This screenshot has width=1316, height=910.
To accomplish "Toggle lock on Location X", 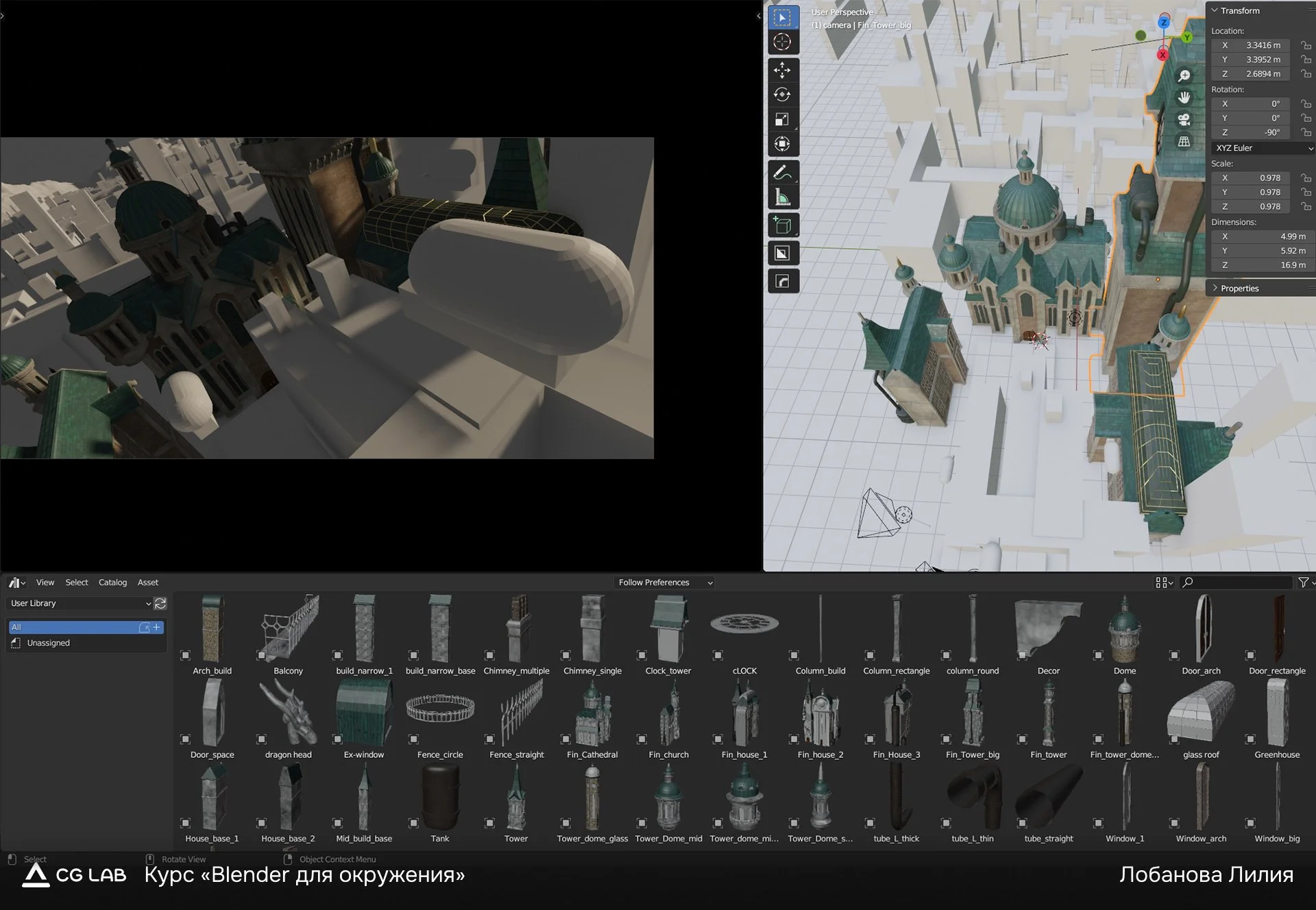I will [x=1306, y=45].
